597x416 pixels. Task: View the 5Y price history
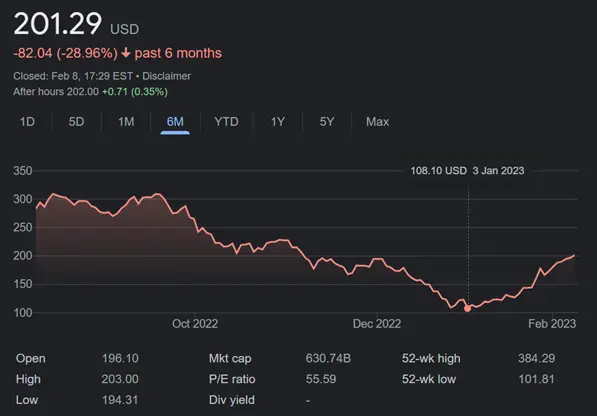[327, 122]
